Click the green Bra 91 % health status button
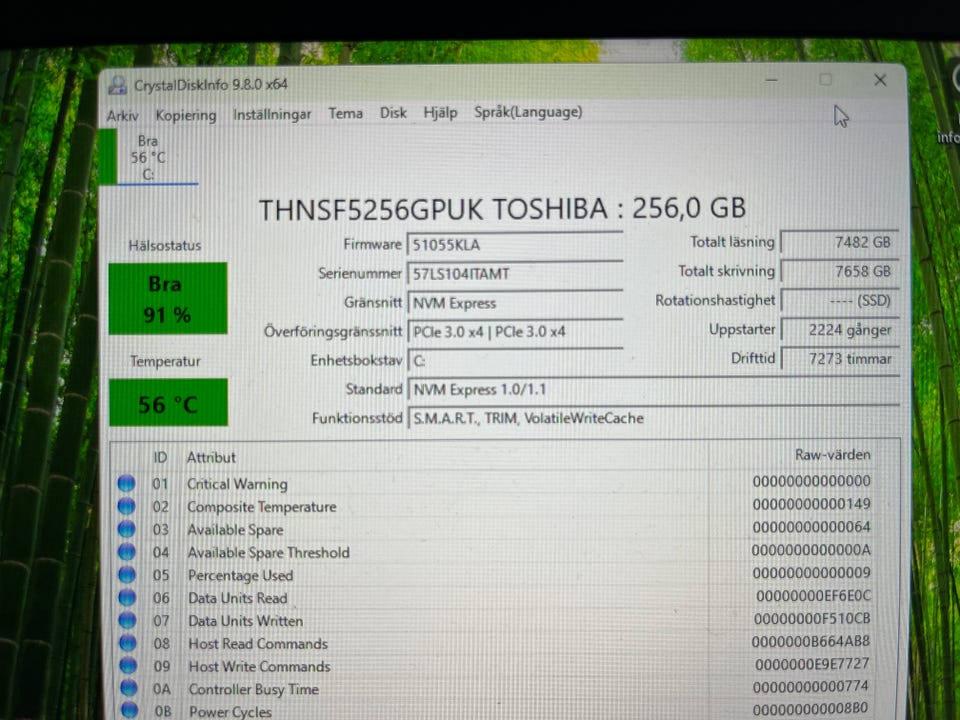Image resolution: width=960 pixels, height=720 pixels. pos(168,299)
